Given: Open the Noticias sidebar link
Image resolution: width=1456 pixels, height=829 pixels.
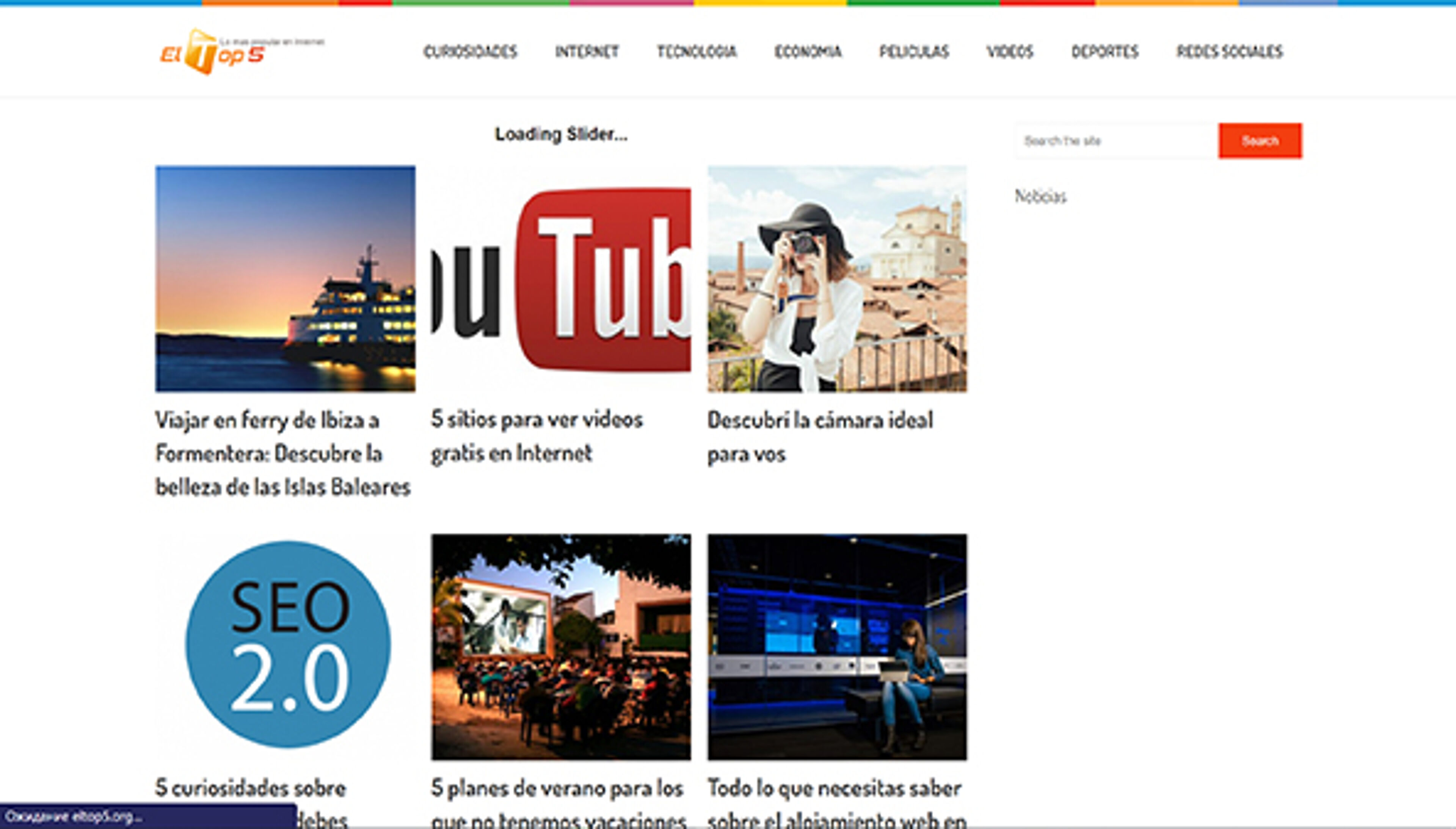Looking at the screenshot, I should coord(1040,196).
